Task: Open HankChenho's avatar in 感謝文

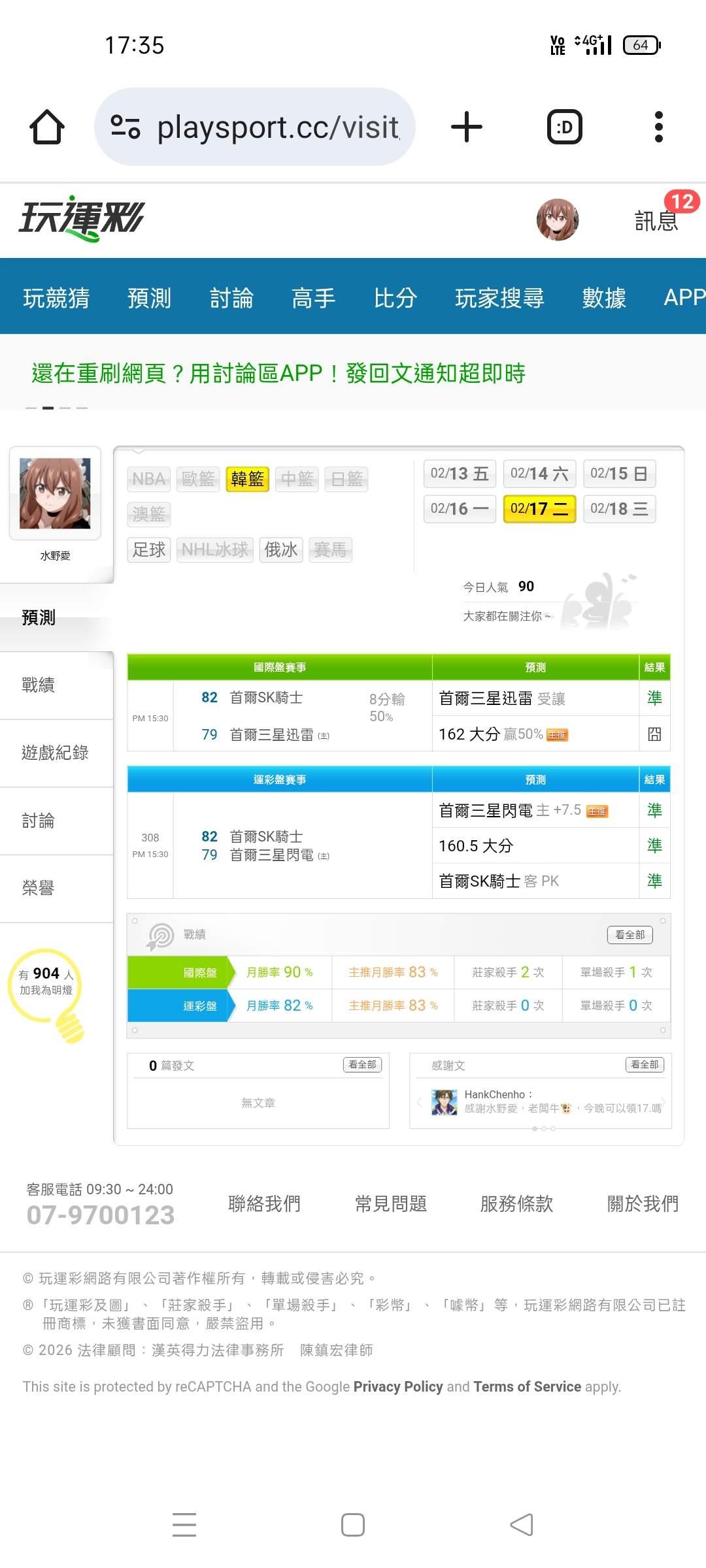Action: click(445, 1102)
